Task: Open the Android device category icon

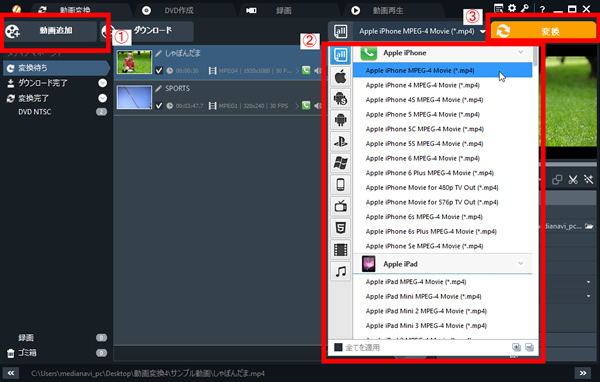Action: point(341,120)
